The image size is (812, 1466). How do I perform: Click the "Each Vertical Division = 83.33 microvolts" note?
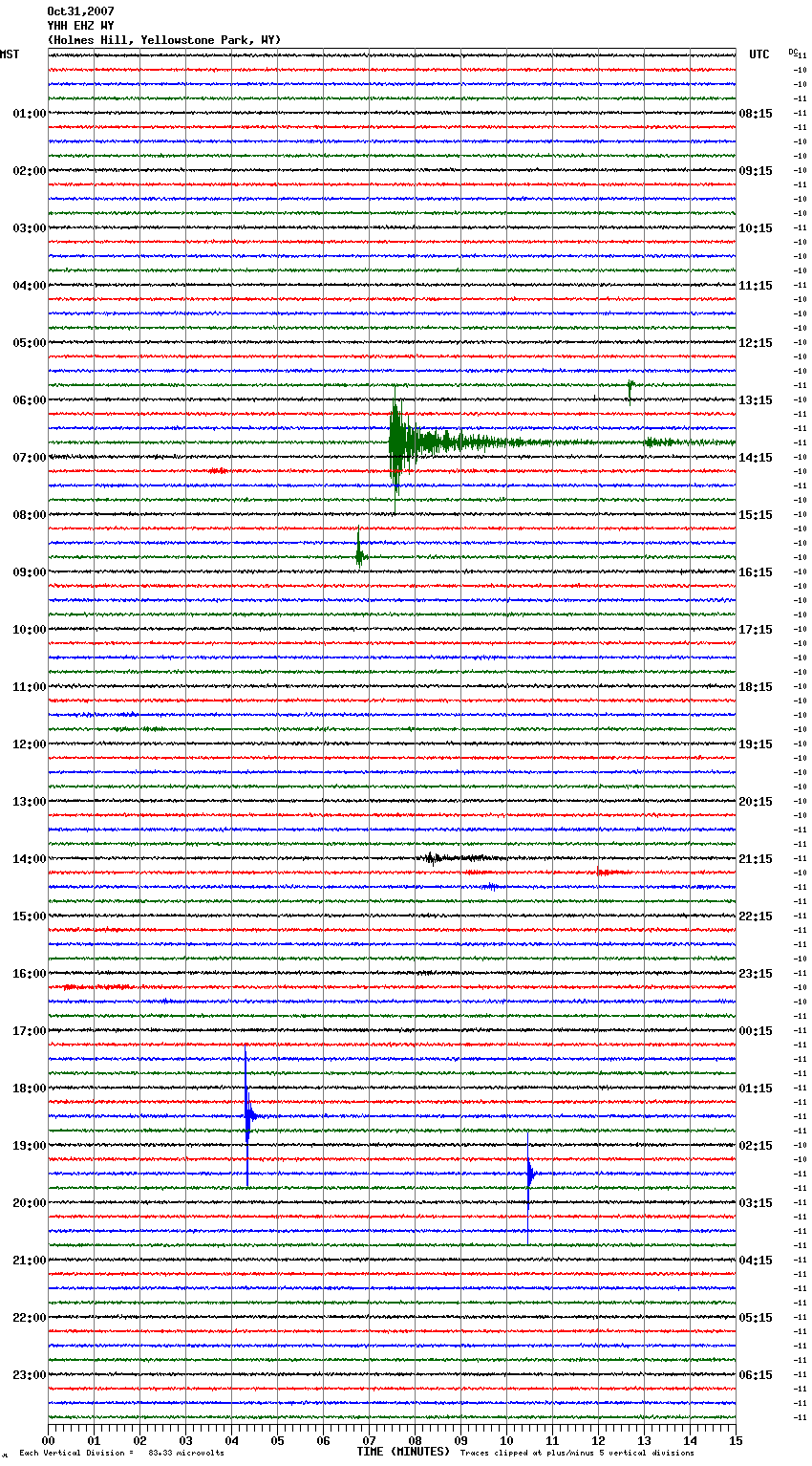[121, 1453]
